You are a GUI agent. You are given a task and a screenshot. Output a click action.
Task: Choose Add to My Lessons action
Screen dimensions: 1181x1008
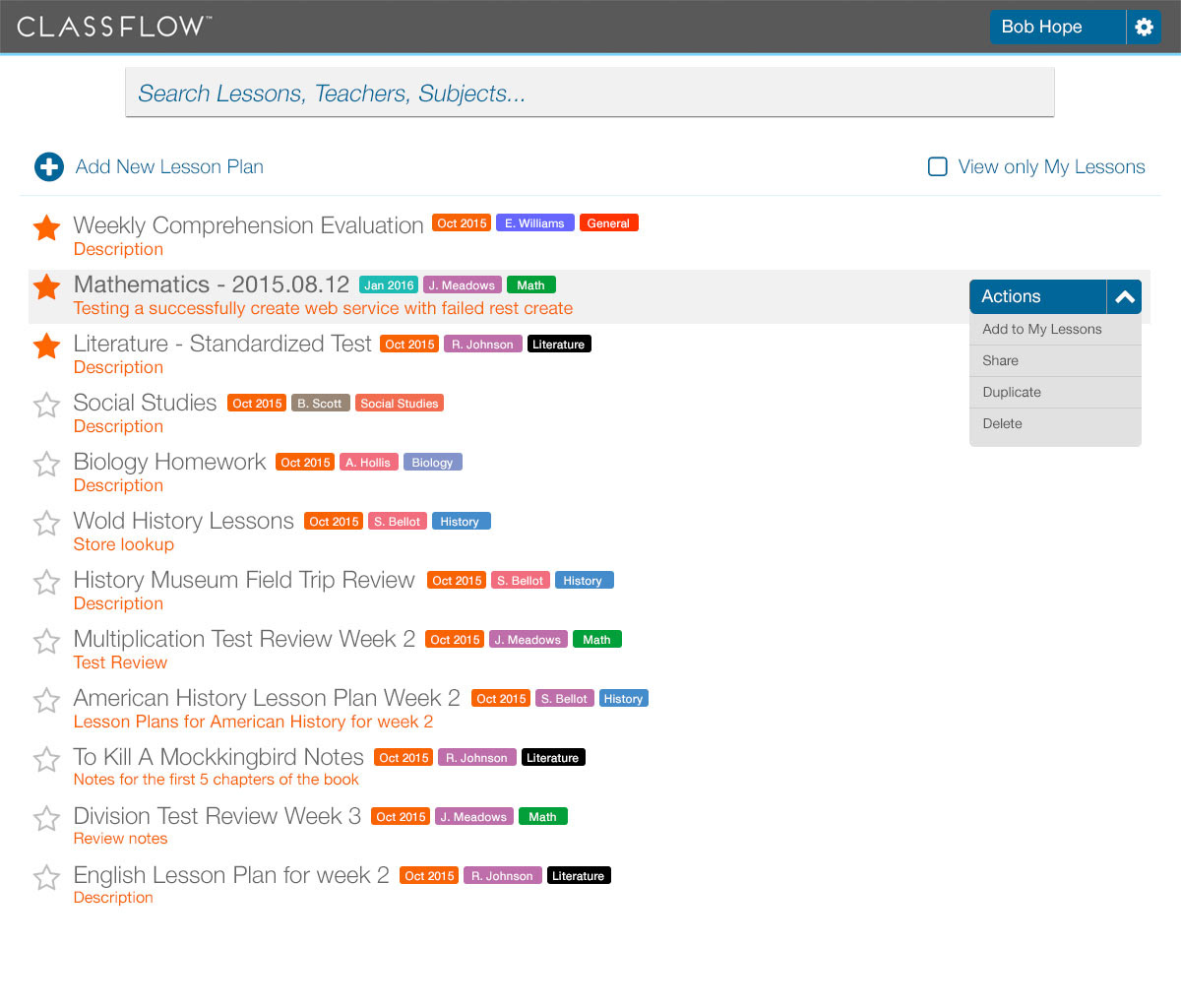point(1055,329)
